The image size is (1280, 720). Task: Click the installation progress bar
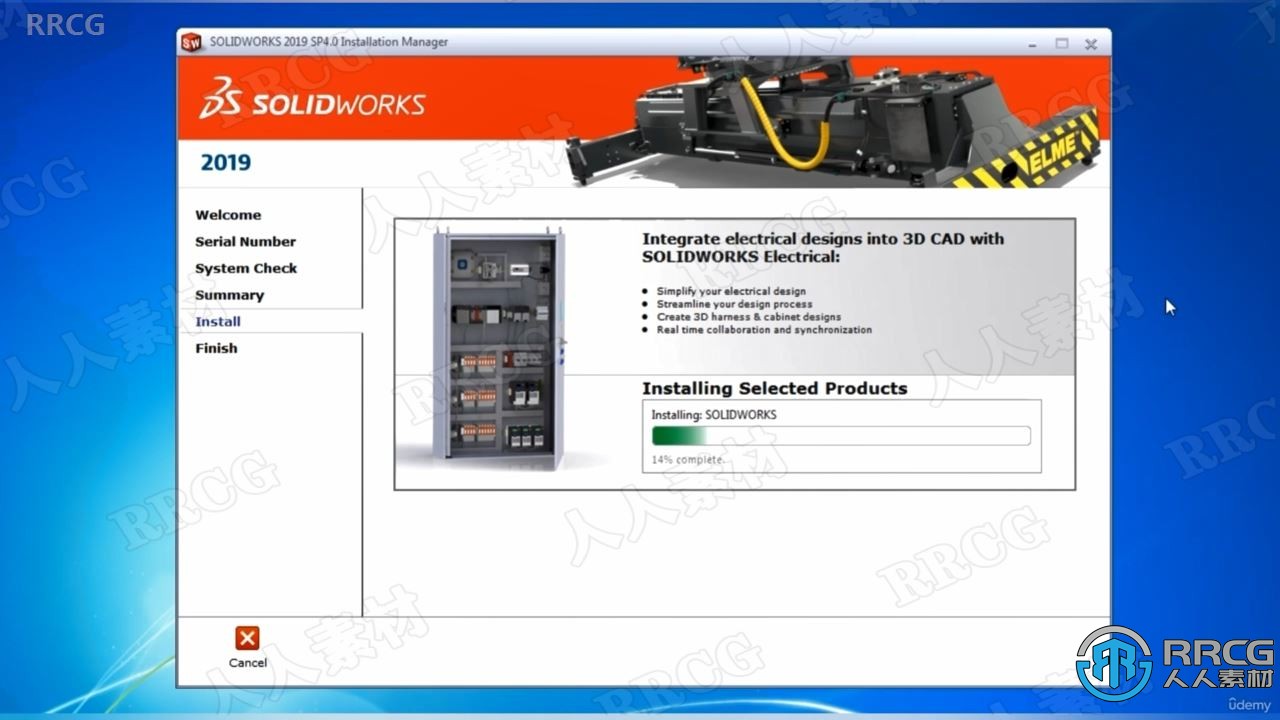(841, 436)
